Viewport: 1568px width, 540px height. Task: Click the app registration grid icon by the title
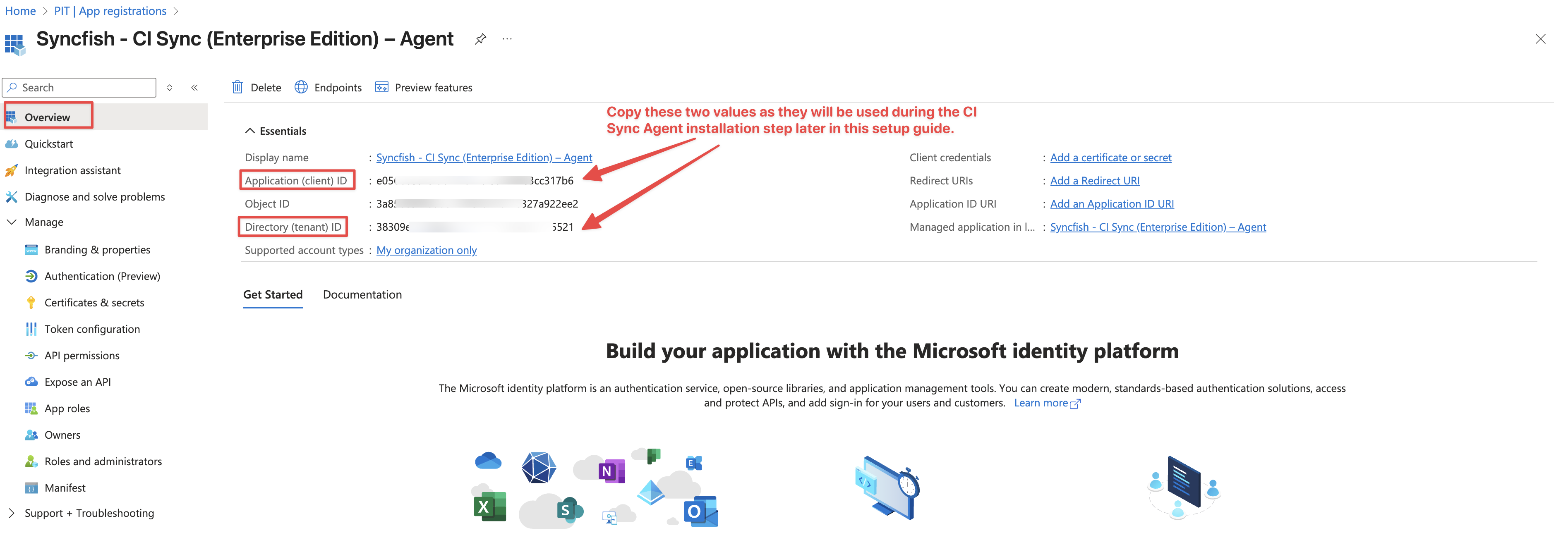click(x=14, y=44)
